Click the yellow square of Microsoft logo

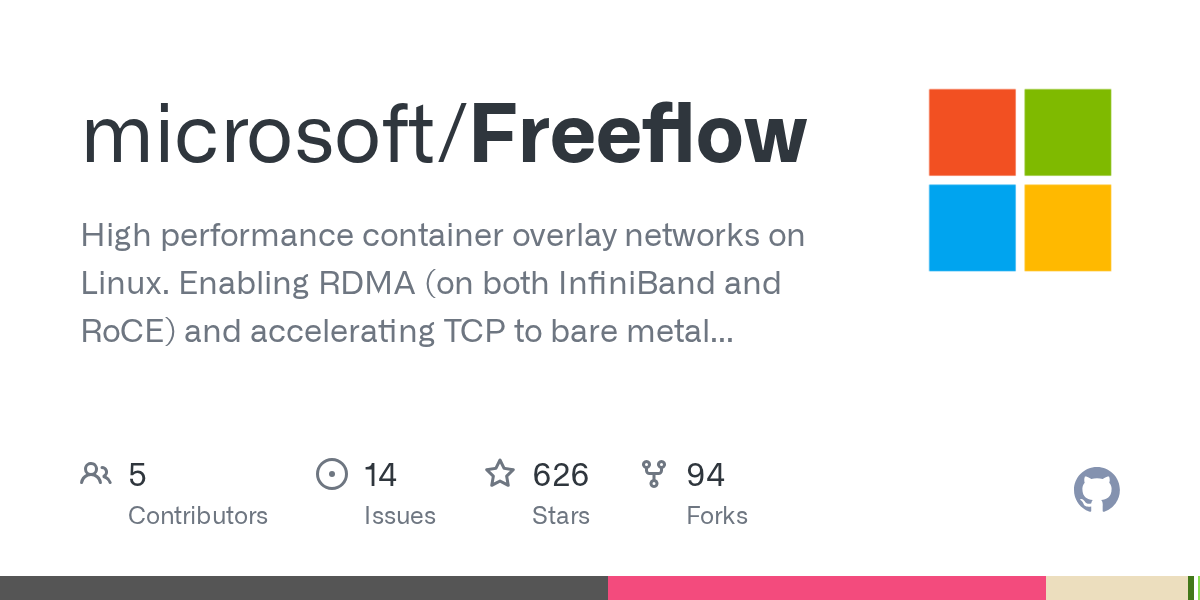click(x=1068, y=228)
